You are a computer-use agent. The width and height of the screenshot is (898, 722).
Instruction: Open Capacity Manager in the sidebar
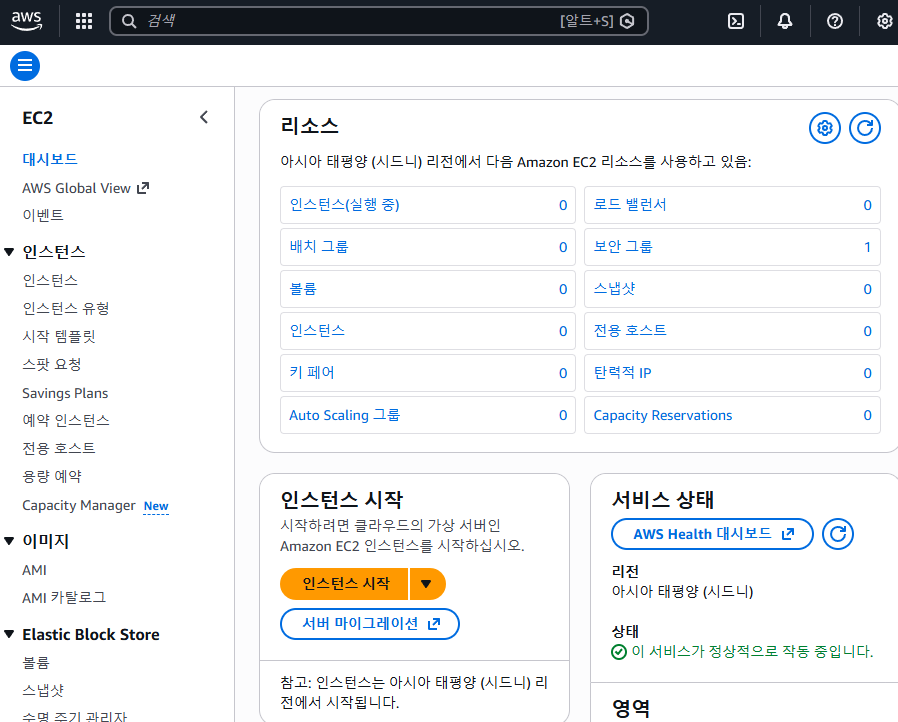coord(78,505)
